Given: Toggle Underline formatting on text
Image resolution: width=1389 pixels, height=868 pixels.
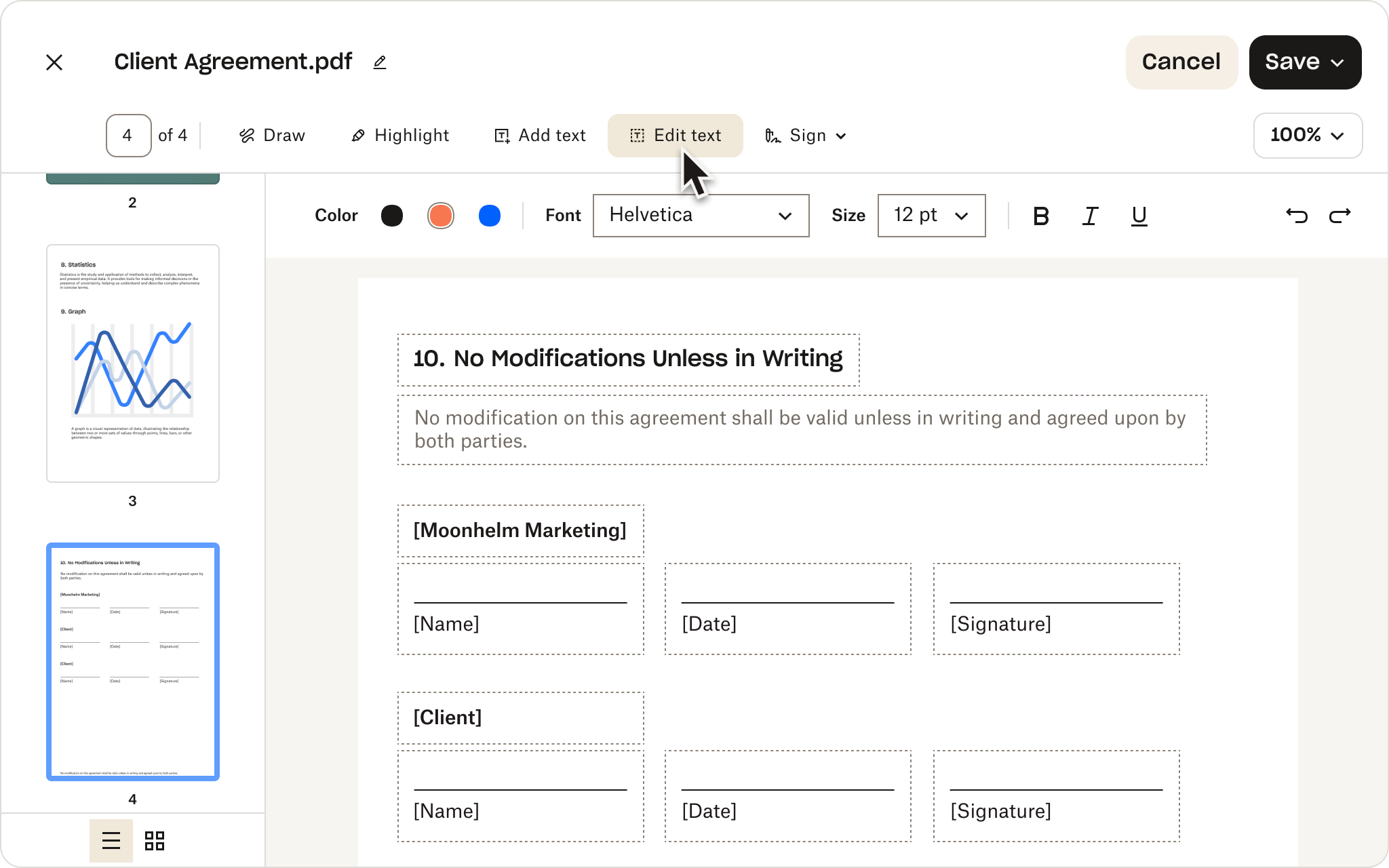Looking at the screenshot, I should [1139, 215].
